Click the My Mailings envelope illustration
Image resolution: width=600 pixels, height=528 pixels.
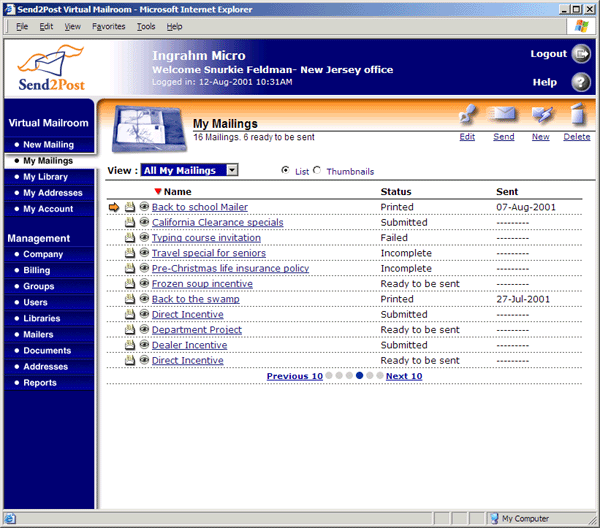click(x=148, y=129)
